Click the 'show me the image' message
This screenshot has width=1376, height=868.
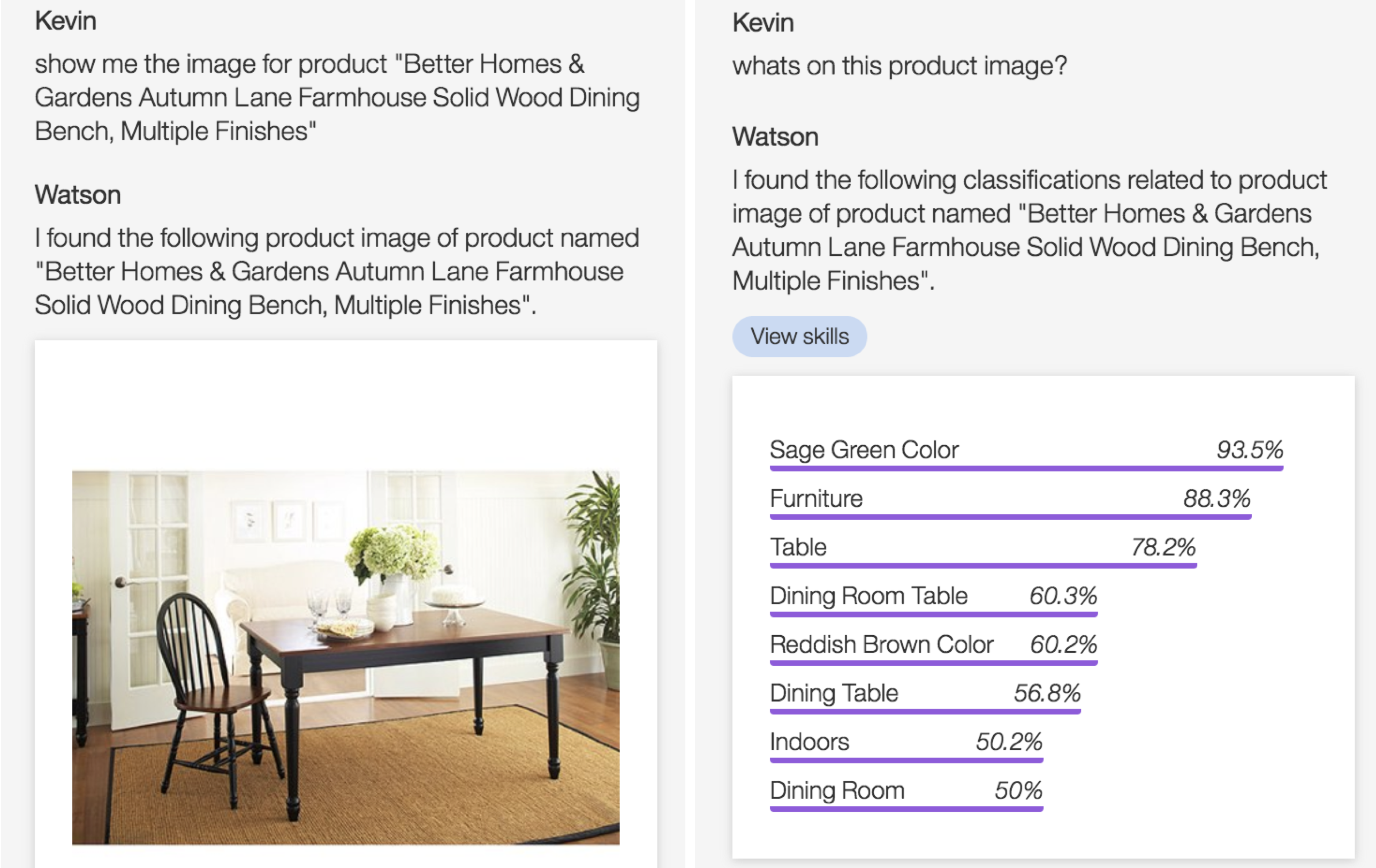click(337, 97)
